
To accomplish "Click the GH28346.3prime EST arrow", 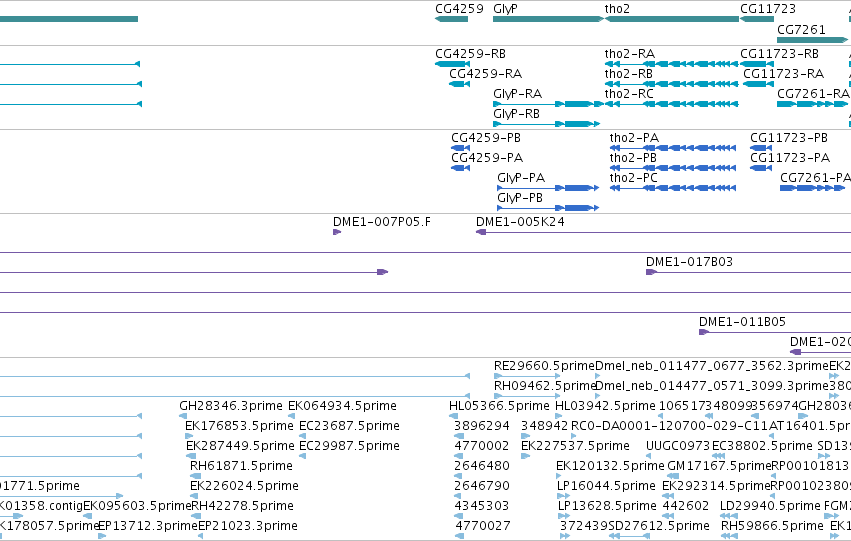I will tap(183, 416).
